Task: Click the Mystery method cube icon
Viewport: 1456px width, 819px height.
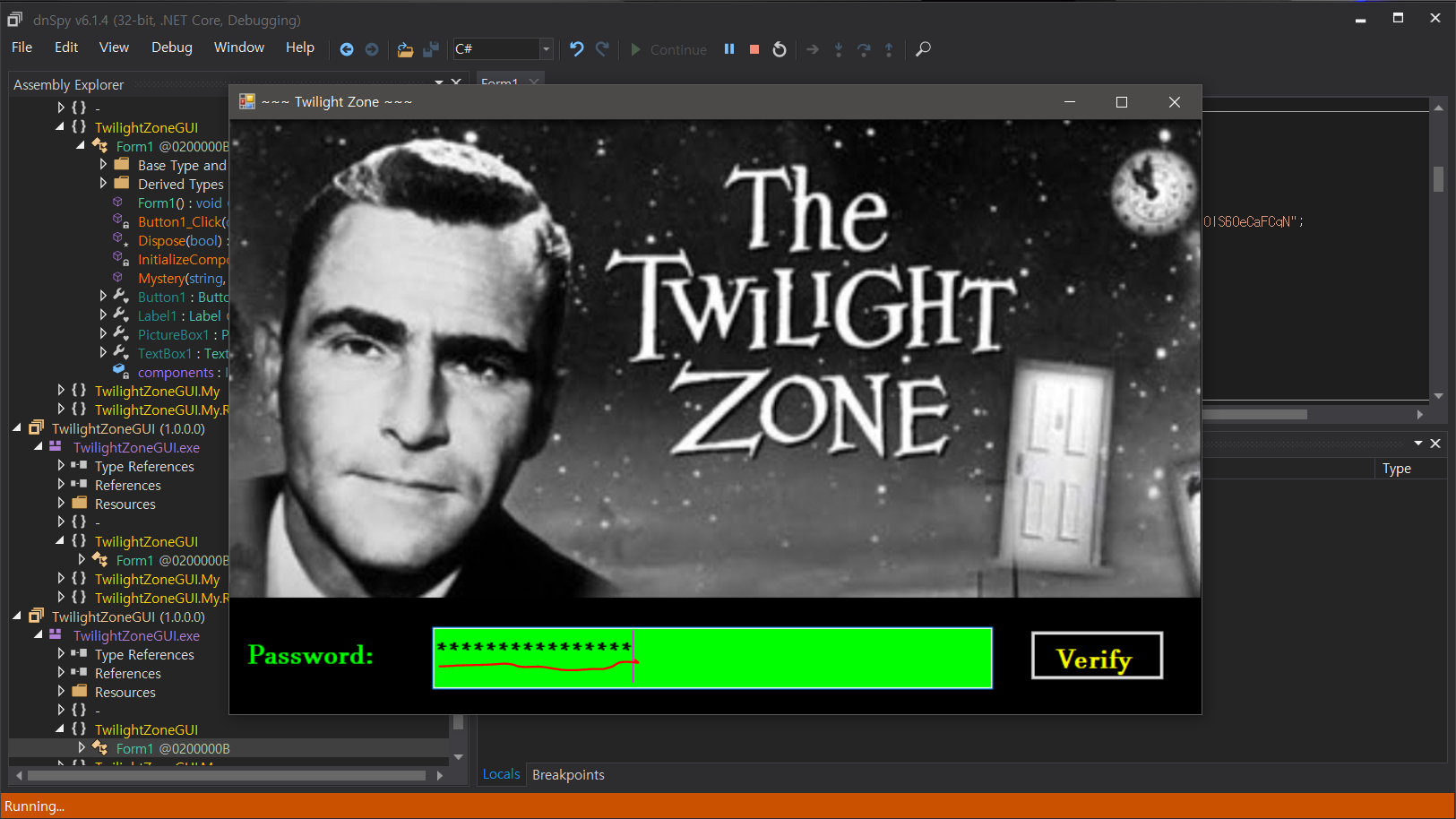Action: [118, 278]
